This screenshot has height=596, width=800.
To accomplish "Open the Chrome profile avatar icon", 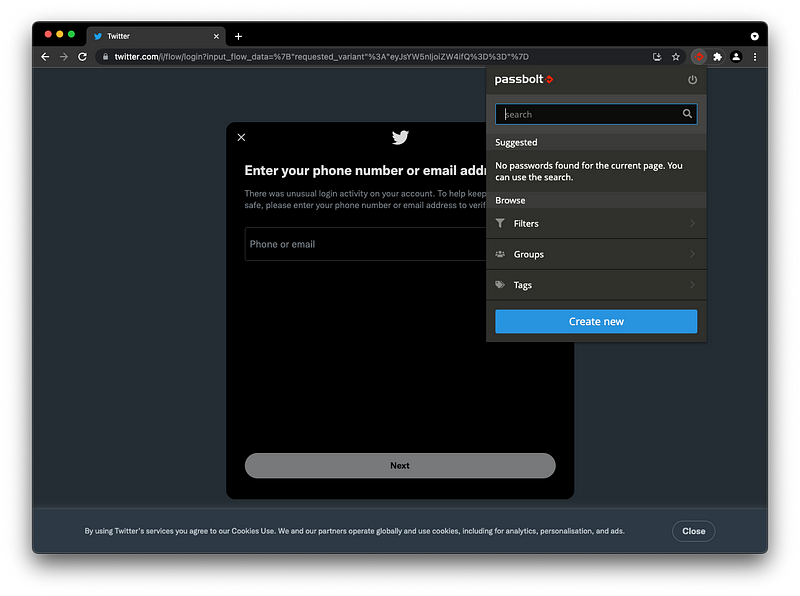I will click(736, 57).
